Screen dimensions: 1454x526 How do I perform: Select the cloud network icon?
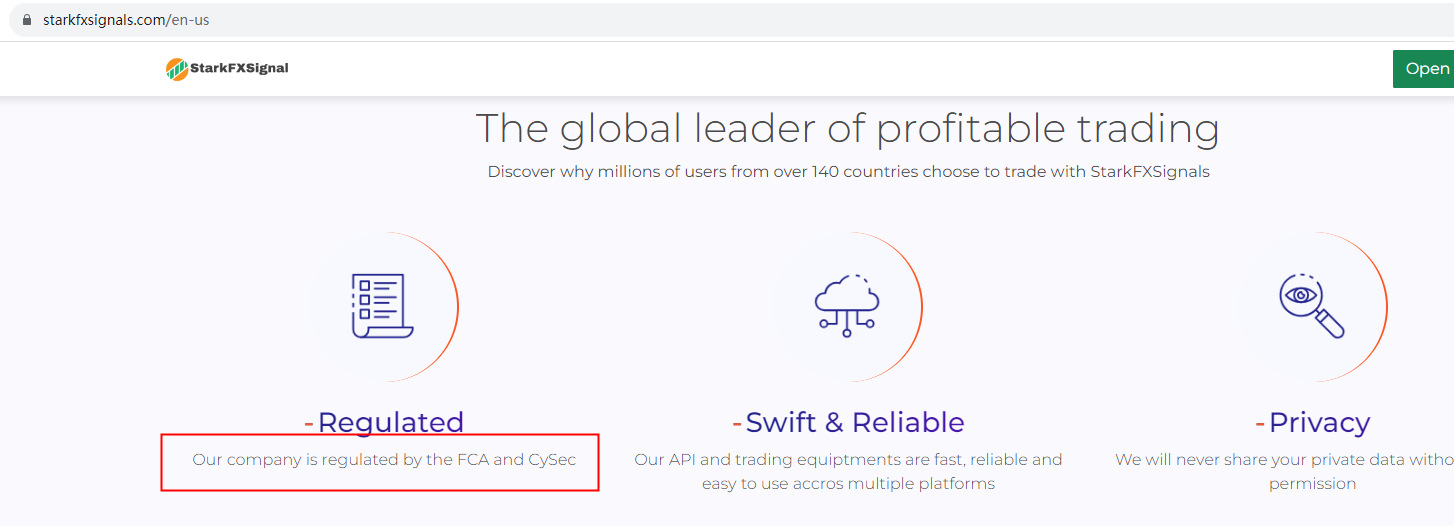[847, 306]
